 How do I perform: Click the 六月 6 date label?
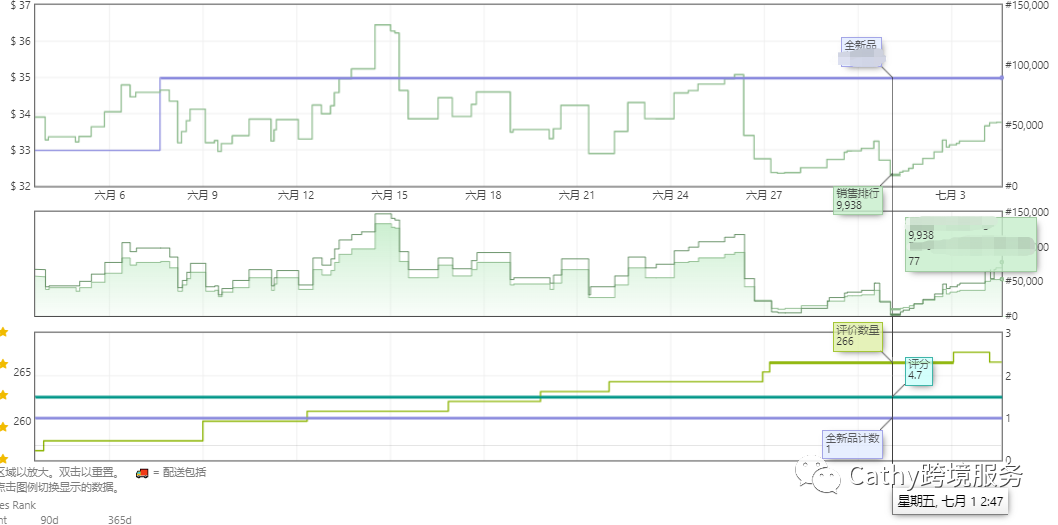[111, 196]
